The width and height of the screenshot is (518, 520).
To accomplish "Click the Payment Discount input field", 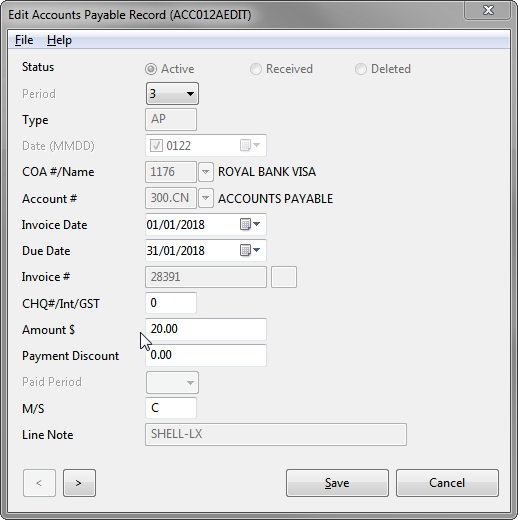I will [x=206, y=355].
